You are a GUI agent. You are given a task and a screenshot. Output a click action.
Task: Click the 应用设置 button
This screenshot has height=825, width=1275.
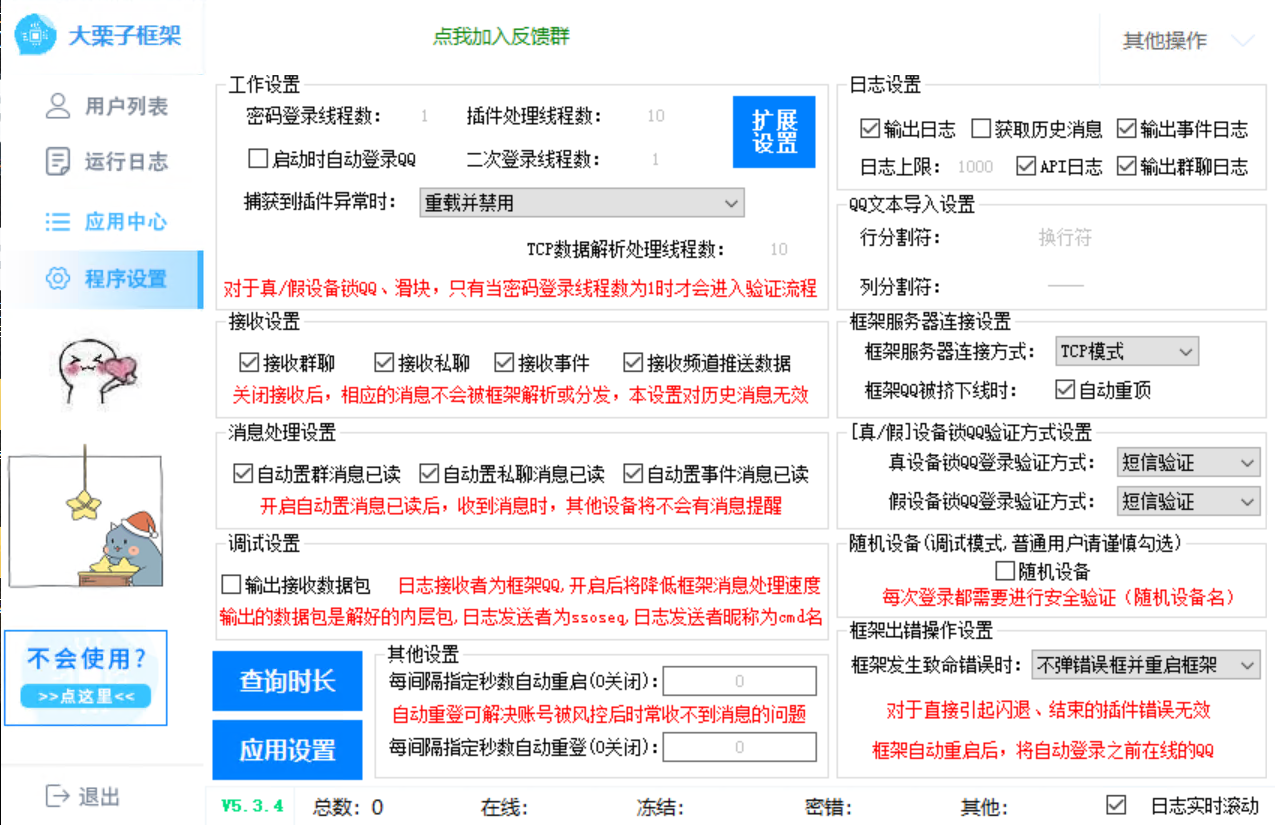[x=287, y=750]
